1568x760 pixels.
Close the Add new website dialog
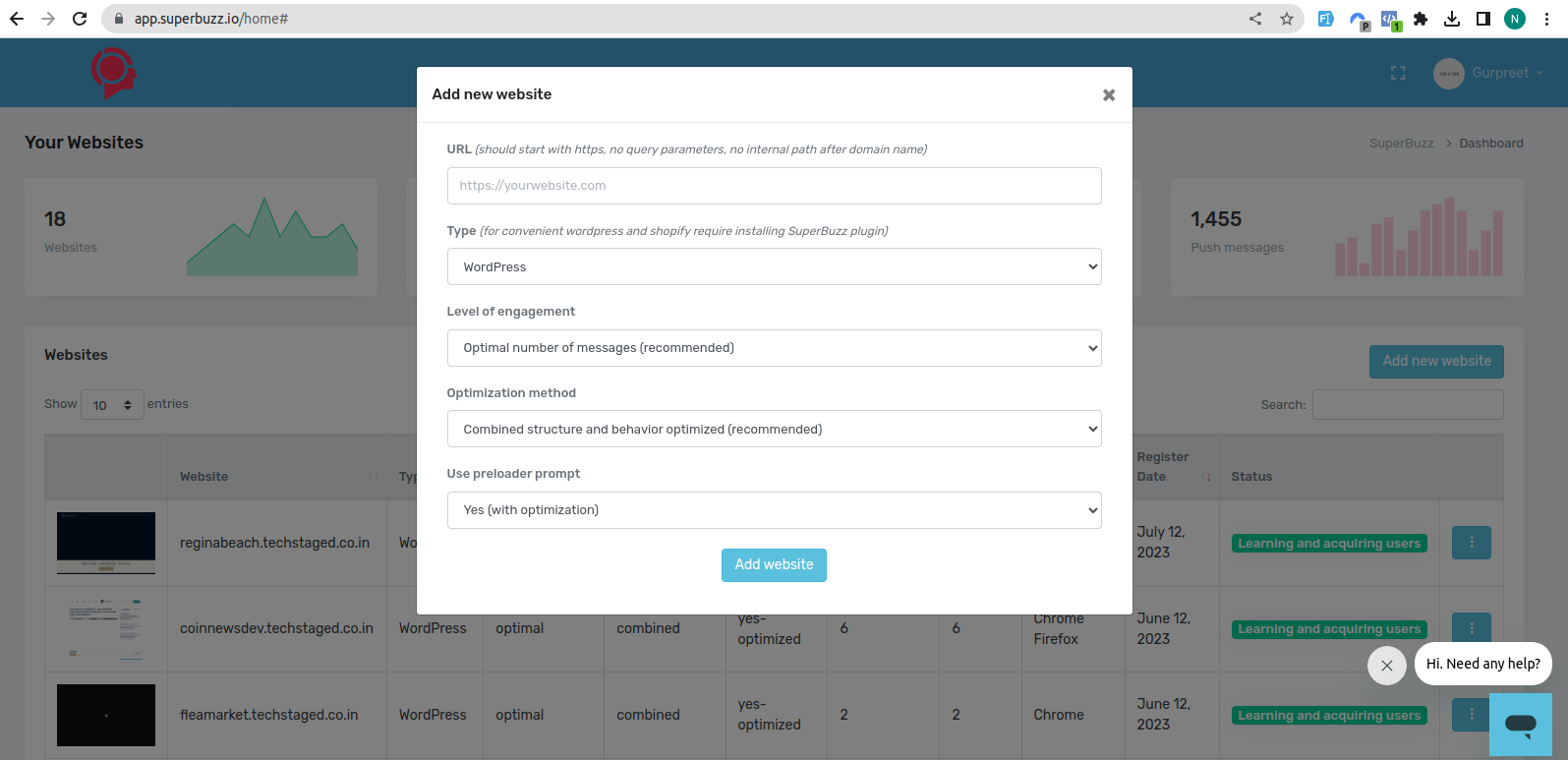1109,95
